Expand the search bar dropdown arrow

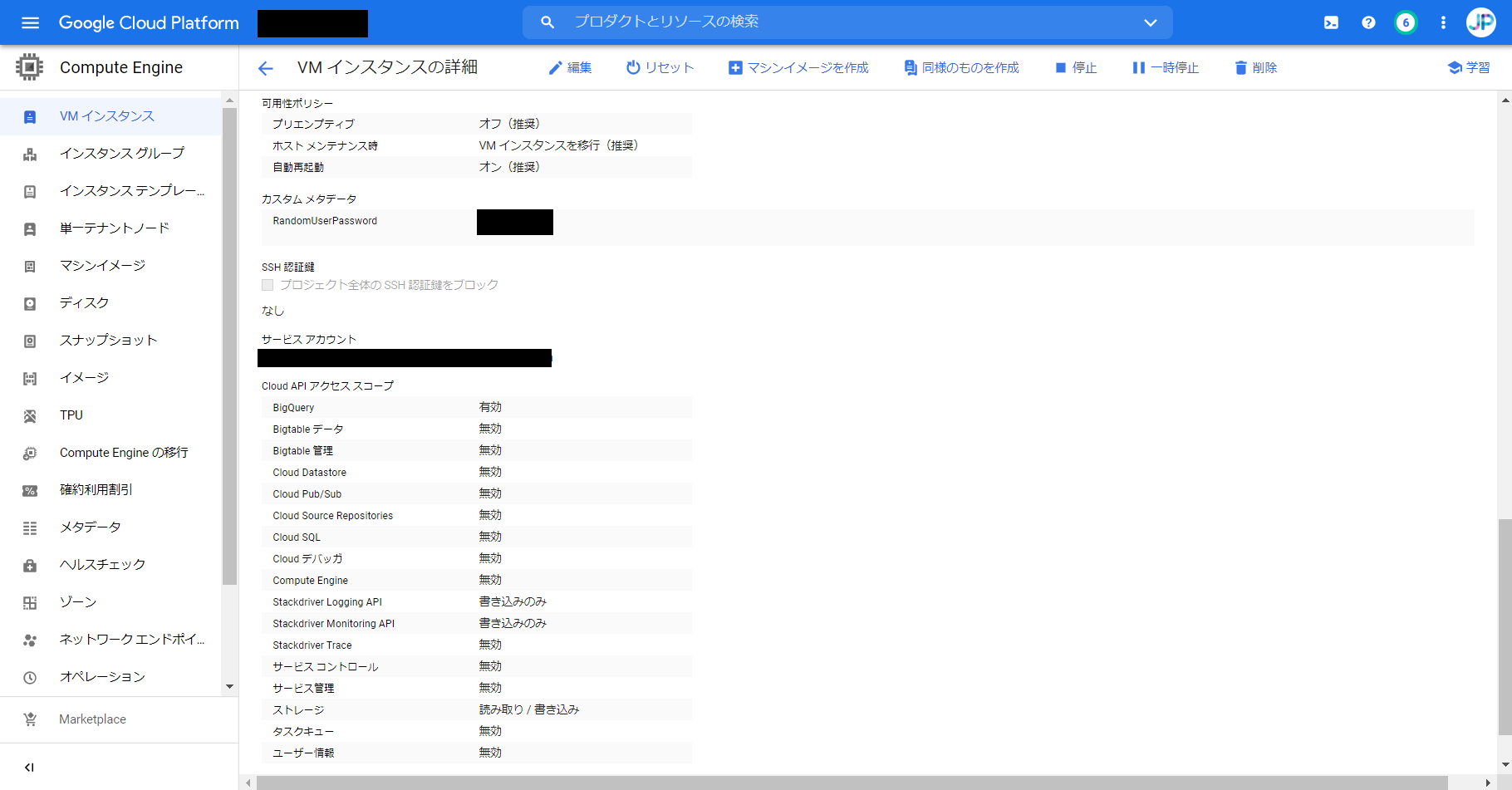(x=1151, y=22)
